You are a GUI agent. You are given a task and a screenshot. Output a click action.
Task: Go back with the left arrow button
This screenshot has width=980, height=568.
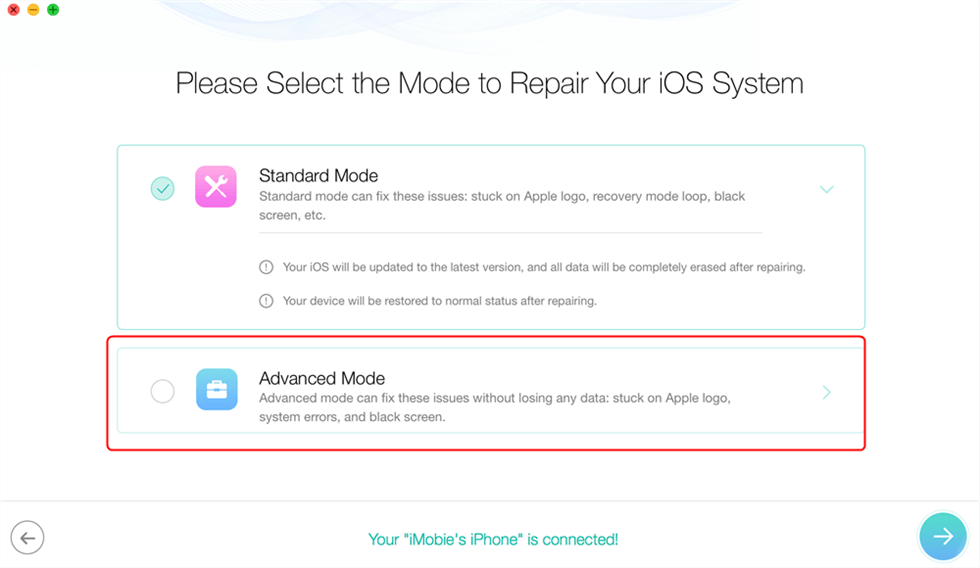coord(27,538)
